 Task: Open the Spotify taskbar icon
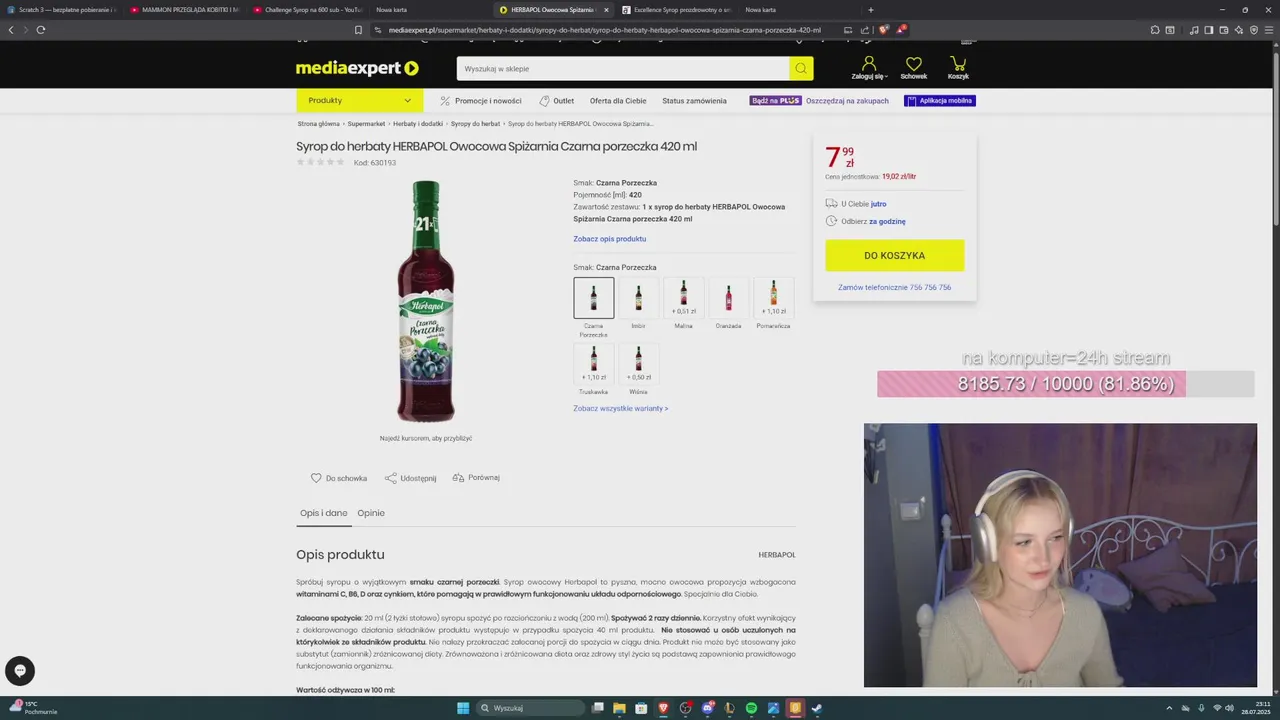[x=751, y=708]
